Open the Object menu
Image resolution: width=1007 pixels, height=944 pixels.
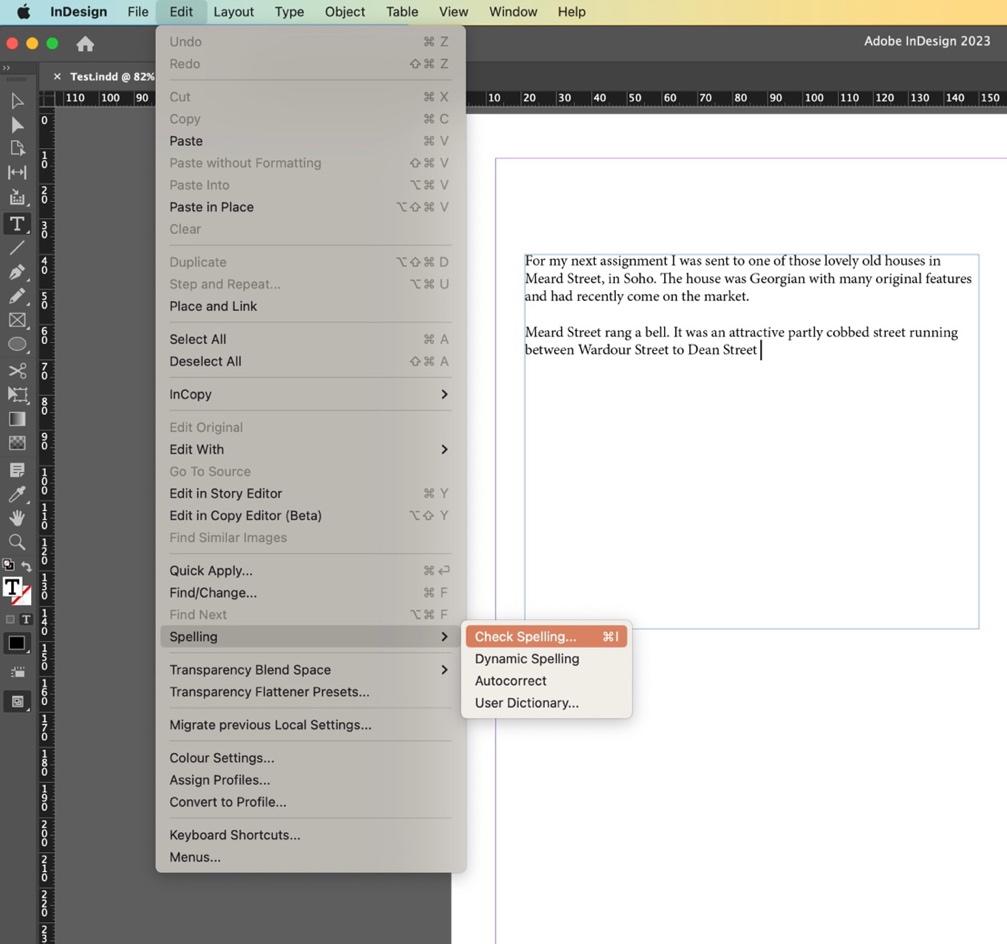(345, 12)
